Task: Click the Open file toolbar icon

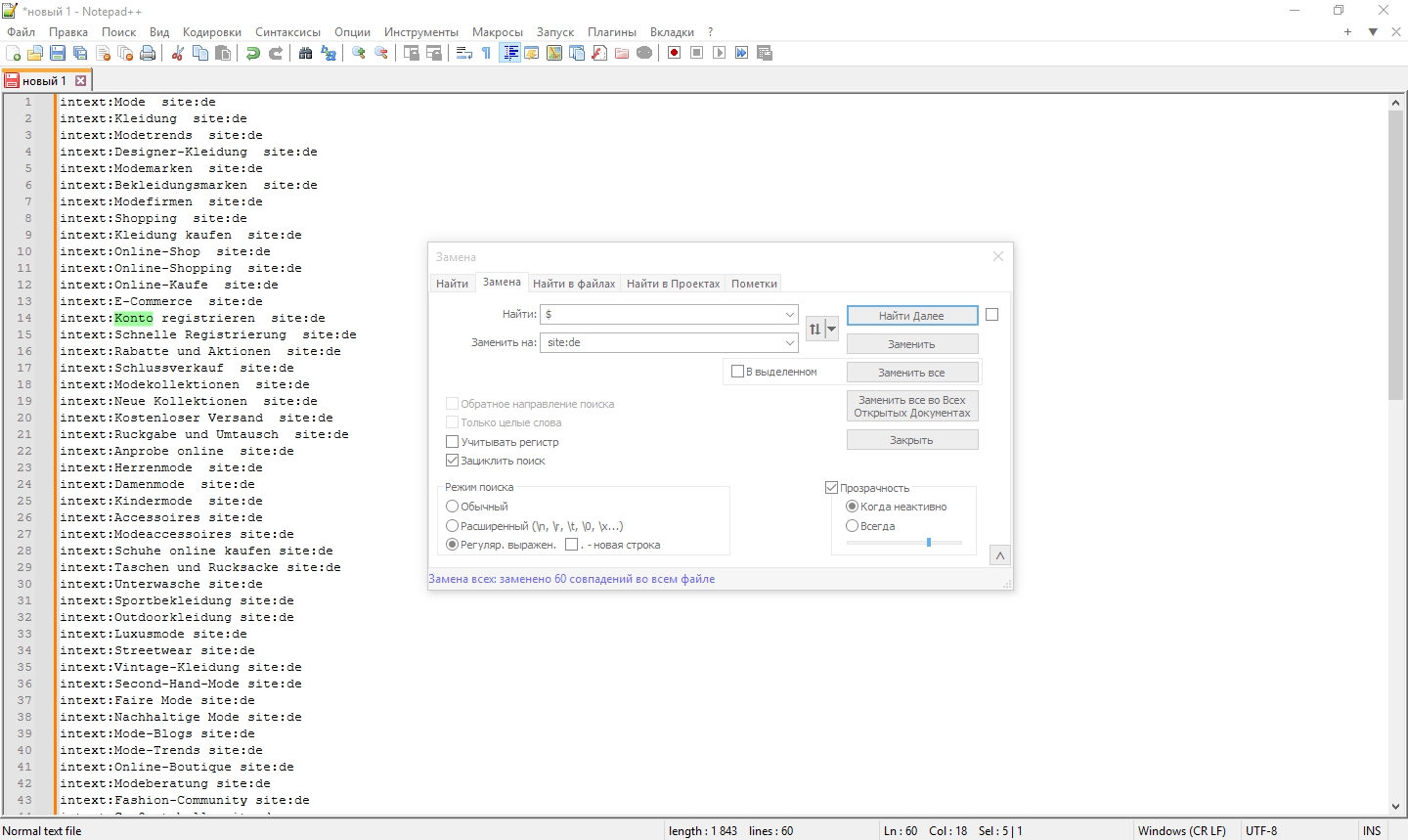Action: tap(35, 53)
